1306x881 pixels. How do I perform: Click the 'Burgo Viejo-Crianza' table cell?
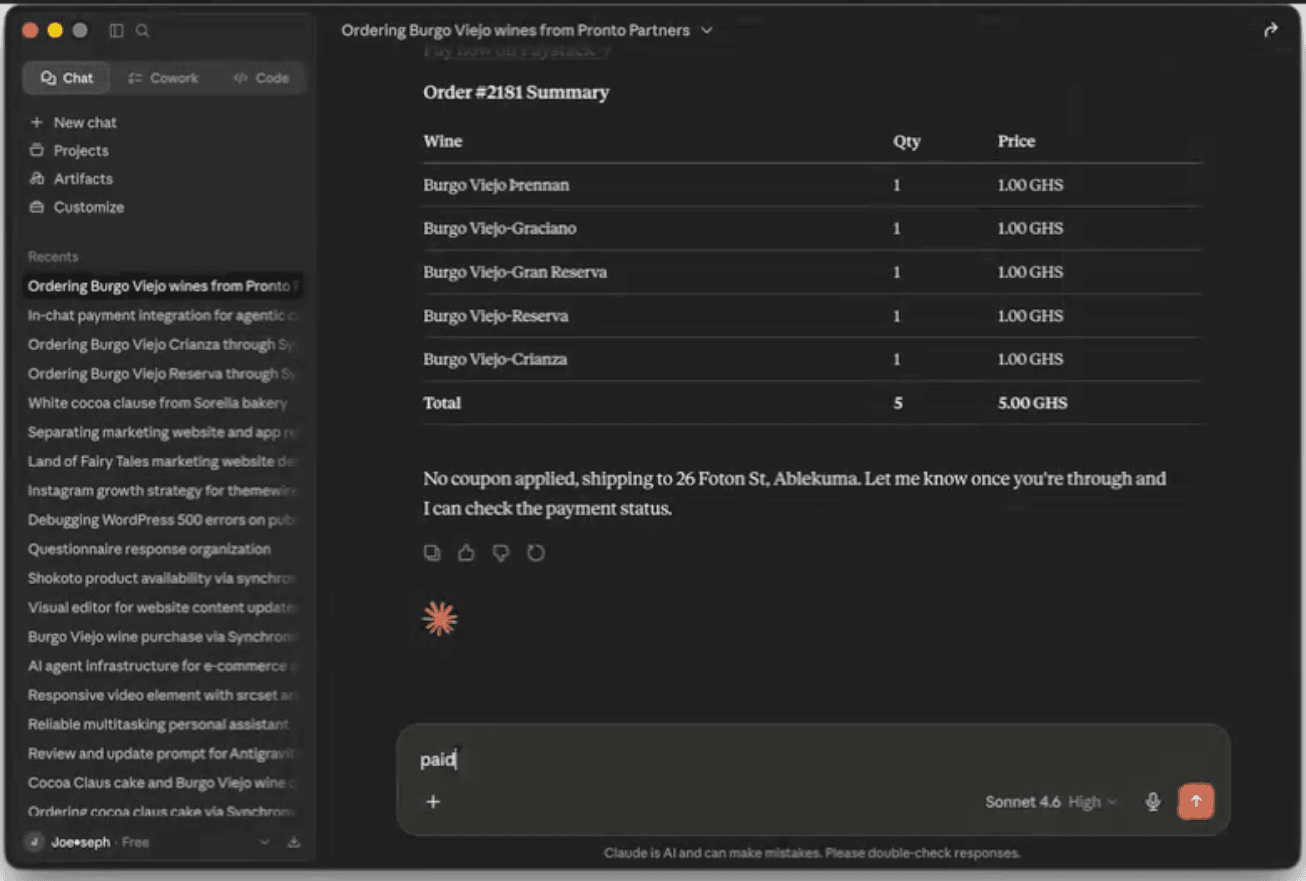click(x=495, y=359)
